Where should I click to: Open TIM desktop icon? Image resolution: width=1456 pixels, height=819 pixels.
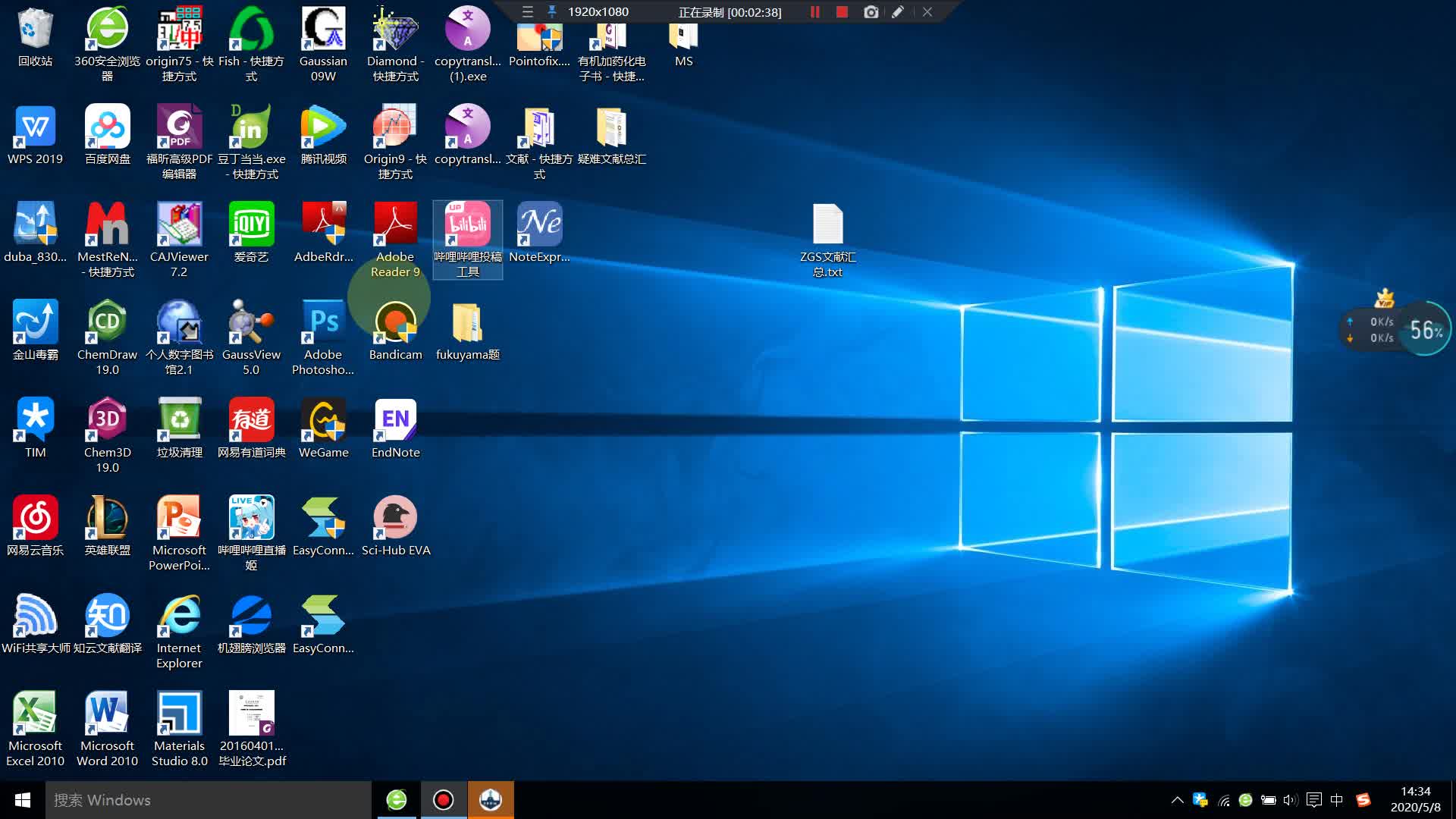coord(35,420)
